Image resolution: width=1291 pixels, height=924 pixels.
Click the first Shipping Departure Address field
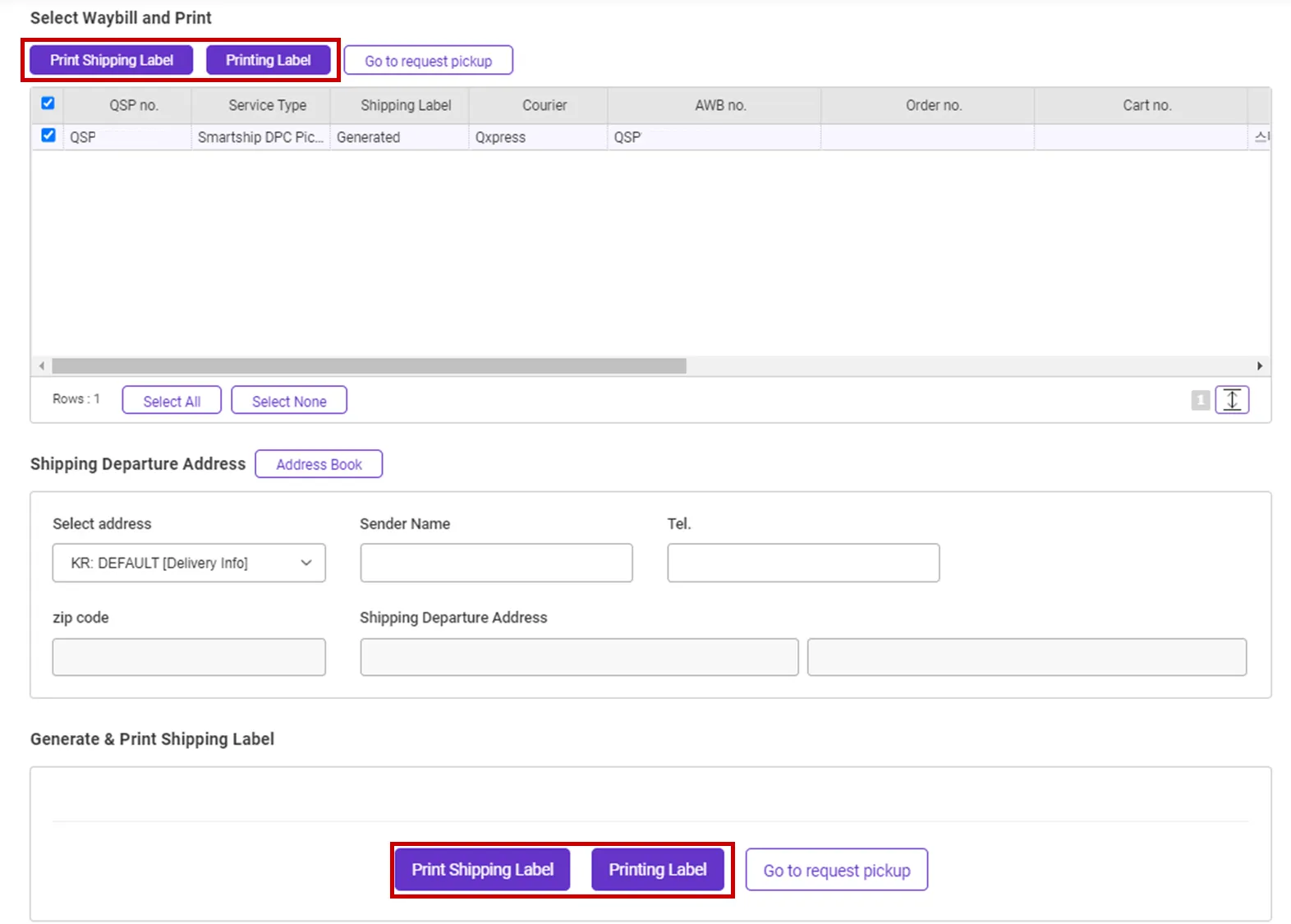click(579, 657)
